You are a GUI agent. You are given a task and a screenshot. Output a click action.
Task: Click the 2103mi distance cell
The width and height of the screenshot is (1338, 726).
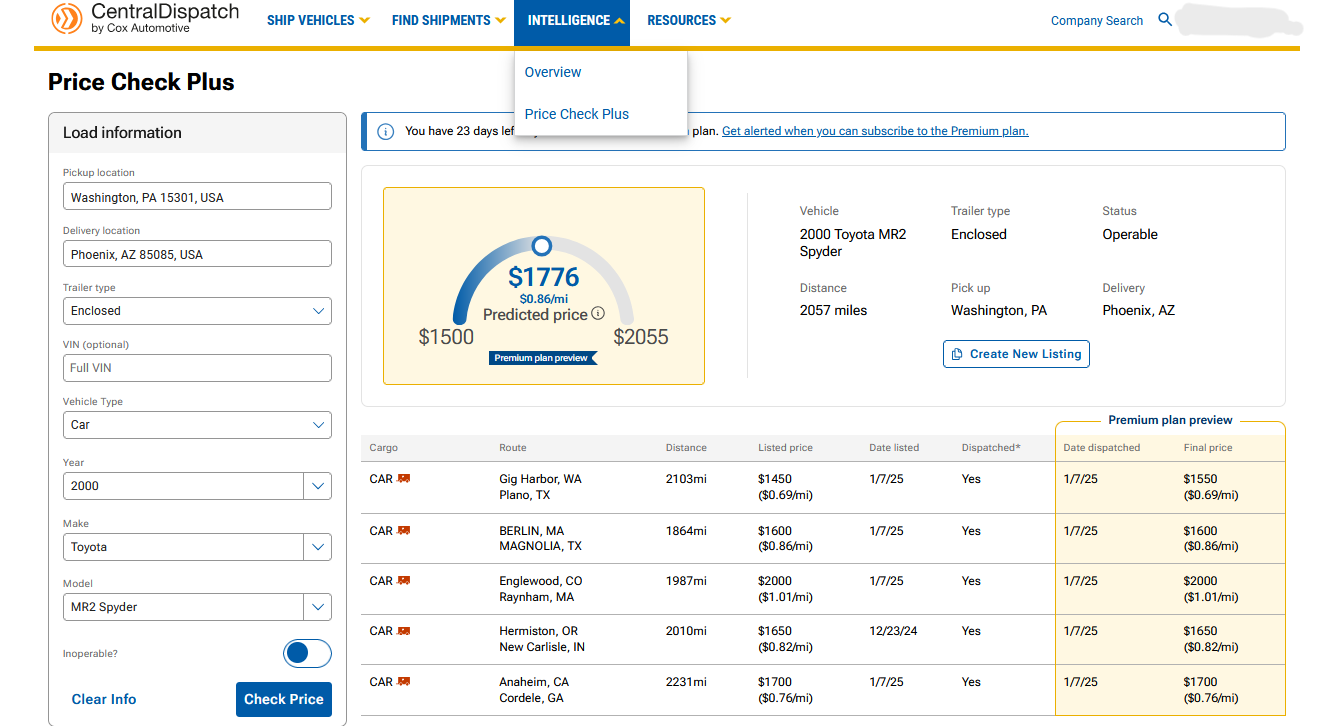[x=686, y=479]
